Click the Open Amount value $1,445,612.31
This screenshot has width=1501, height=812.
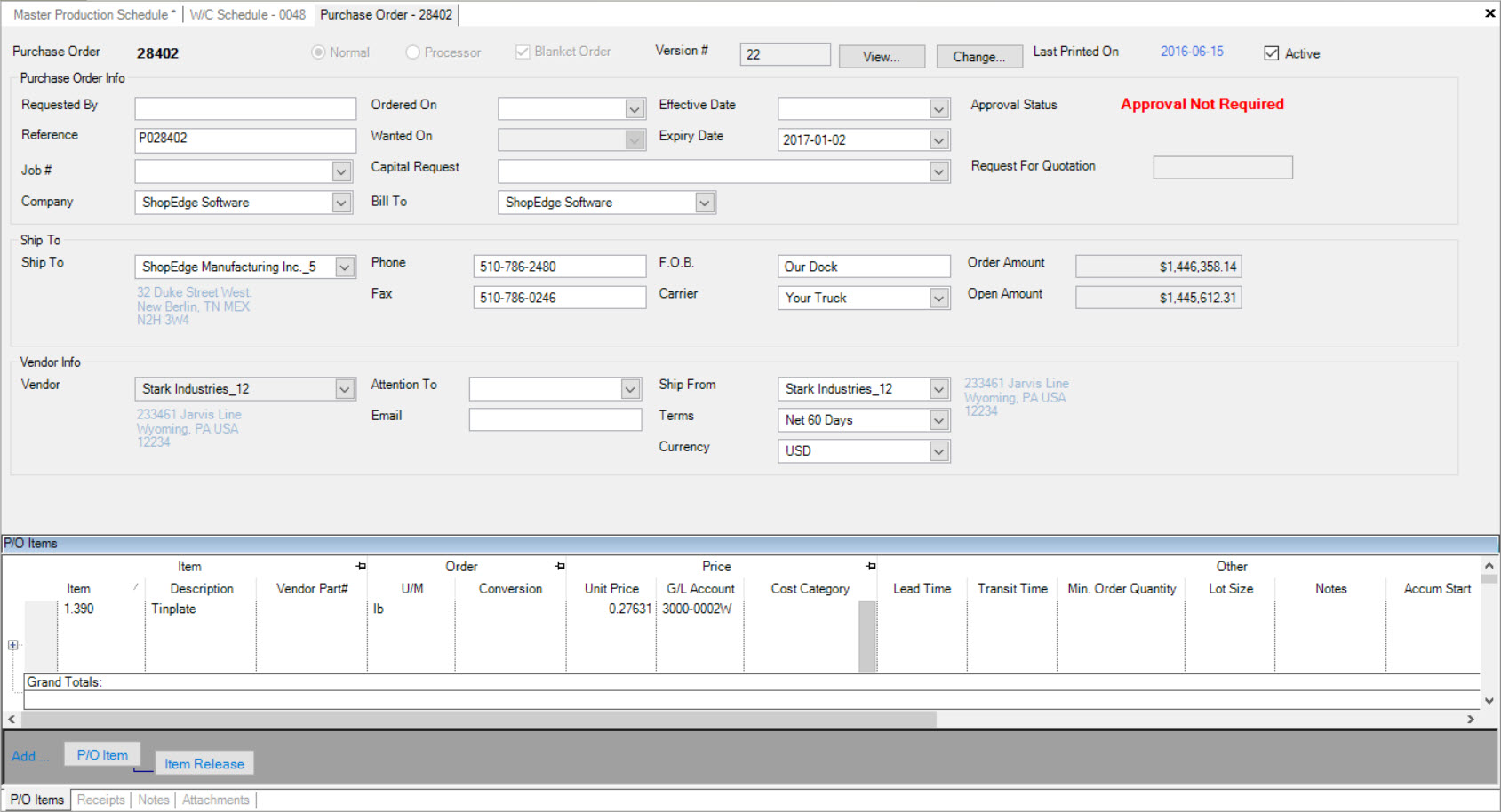click(1158, 298)
